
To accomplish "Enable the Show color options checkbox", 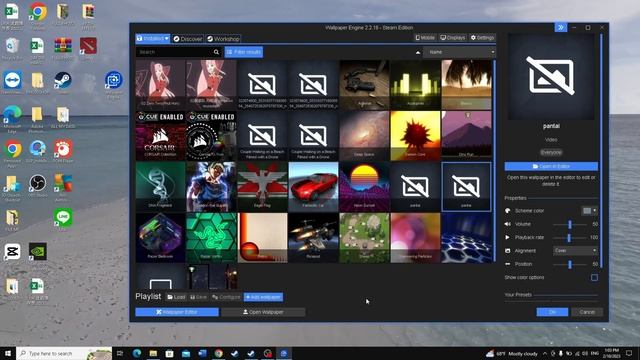I will click(x=594, y=278).
